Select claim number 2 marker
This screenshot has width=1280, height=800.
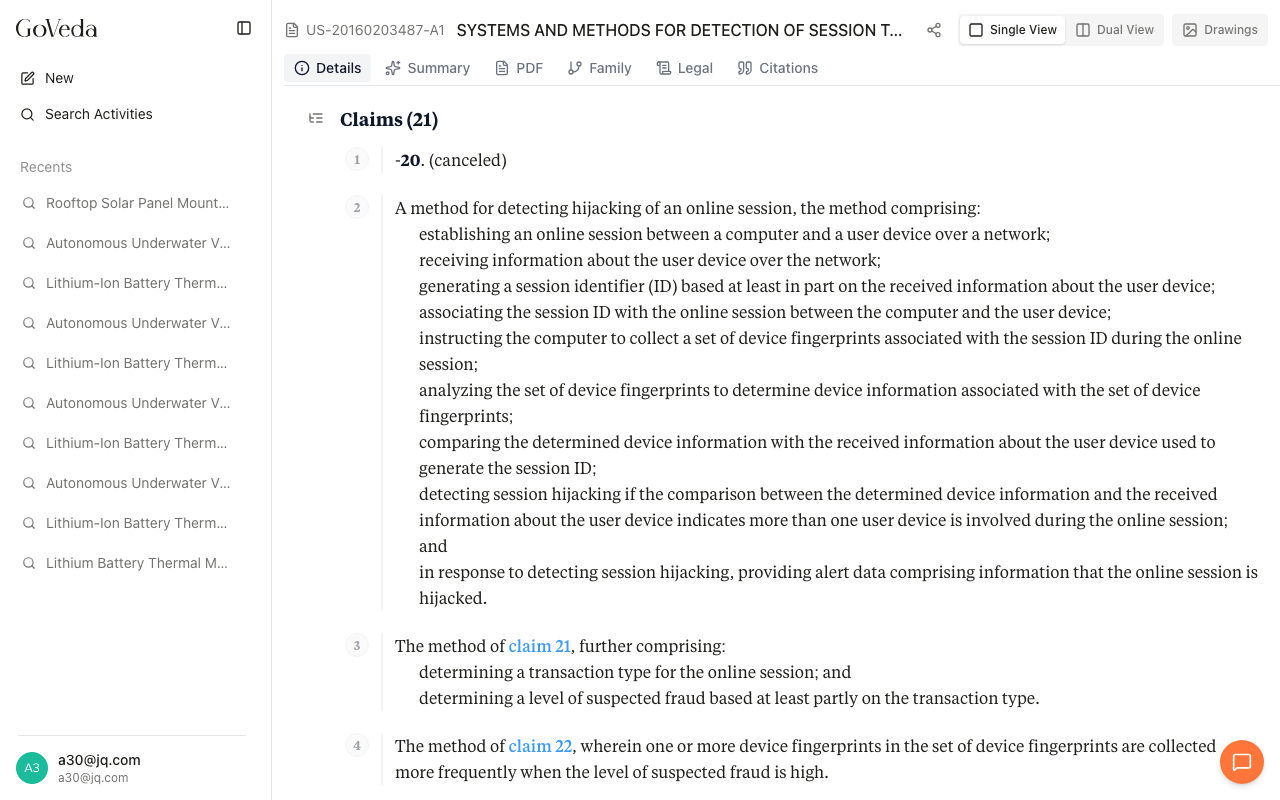coord(357,208)
